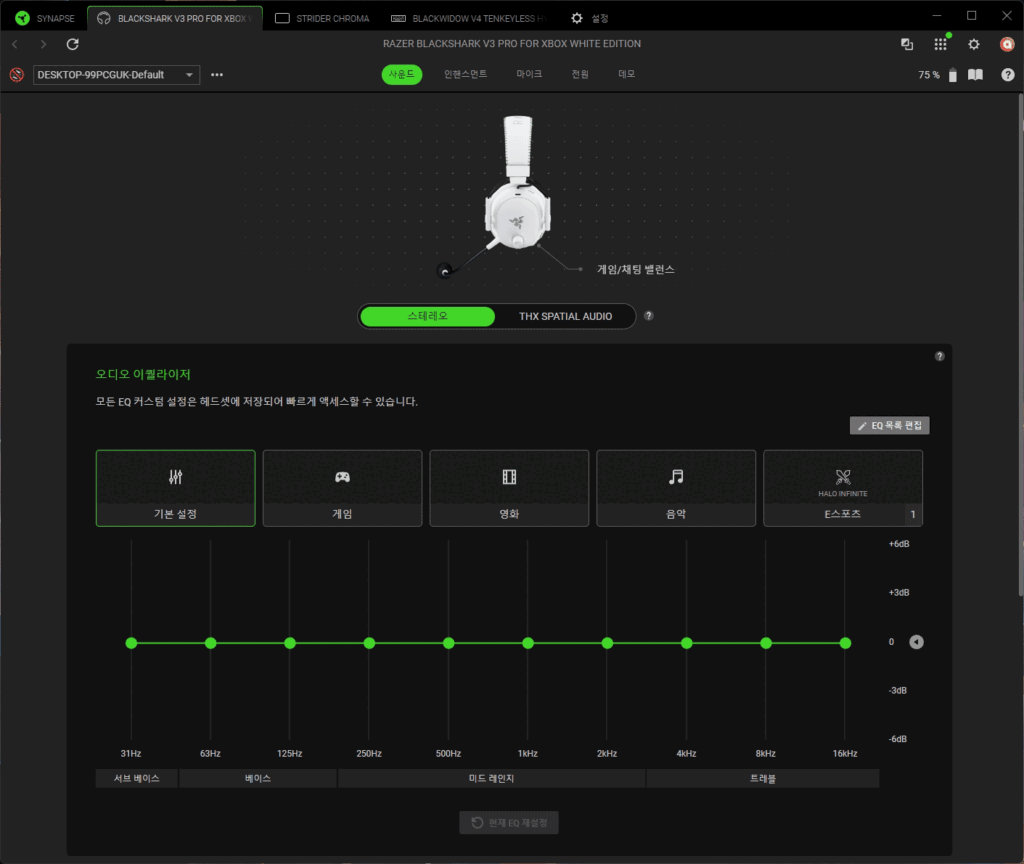Open the apps grid module icon
This screenshot has height=864, width=1024.
pyautogui.click(x=940, y=44)
